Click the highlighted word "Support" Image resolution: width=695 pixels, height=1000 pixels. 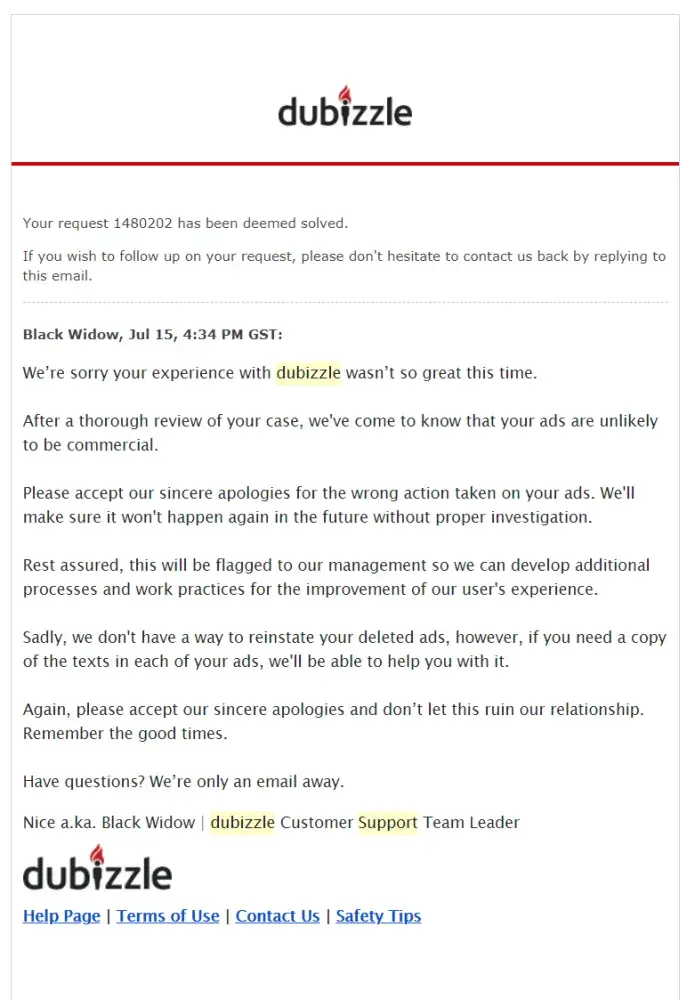(387, 823)
